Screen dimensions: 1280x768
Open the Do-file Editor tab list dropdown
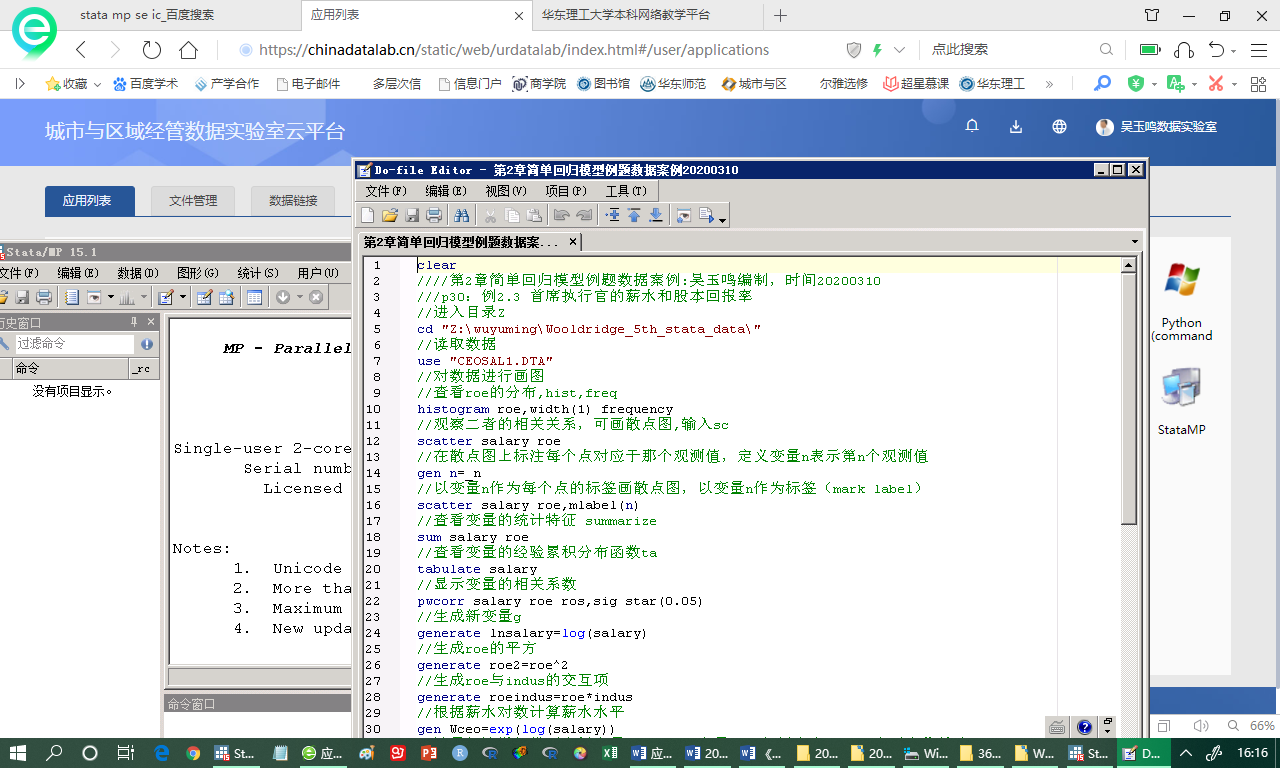click(x=1134, y=242)
